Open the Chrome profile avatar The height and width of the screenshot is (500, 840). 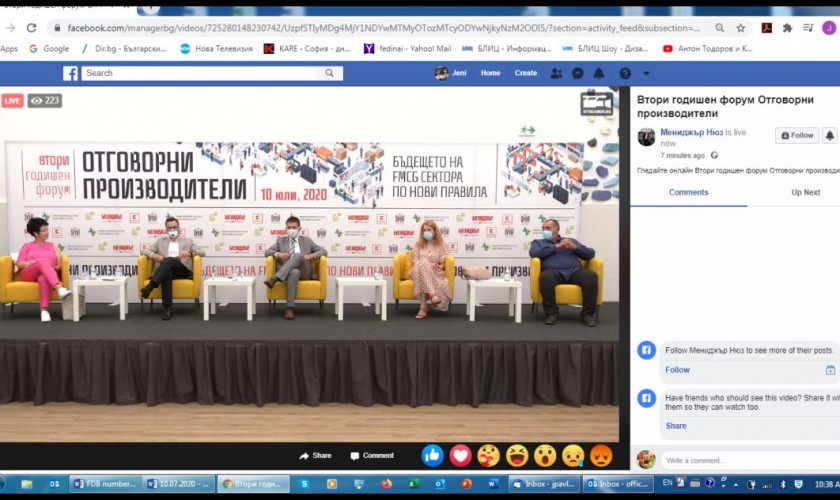click(x=829, y=28)
